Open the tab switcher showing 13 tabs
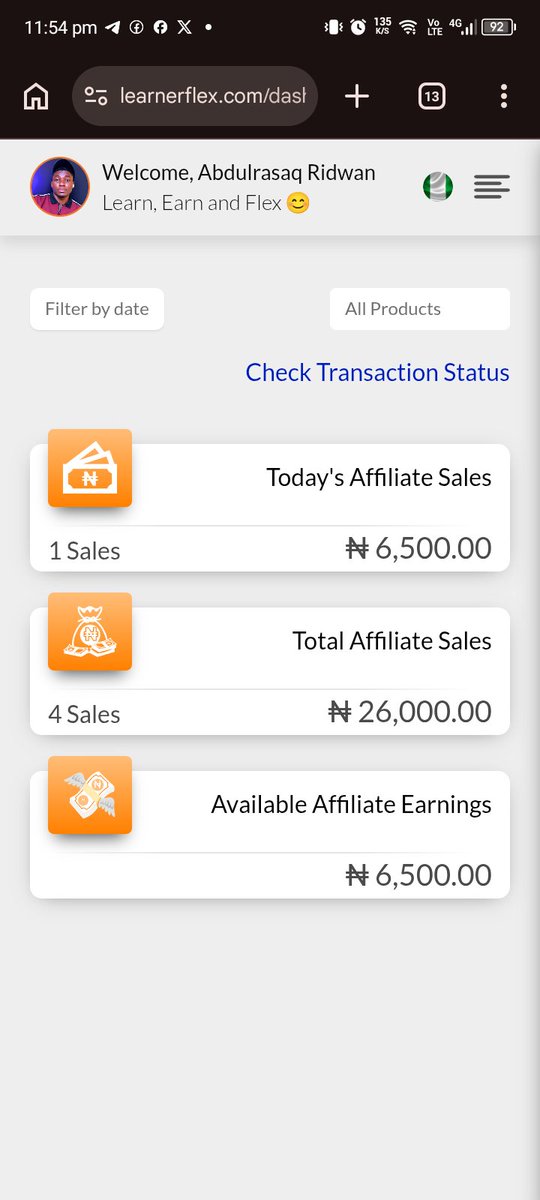The height and width of the screenshot is (1200, 540). (432, 96)
